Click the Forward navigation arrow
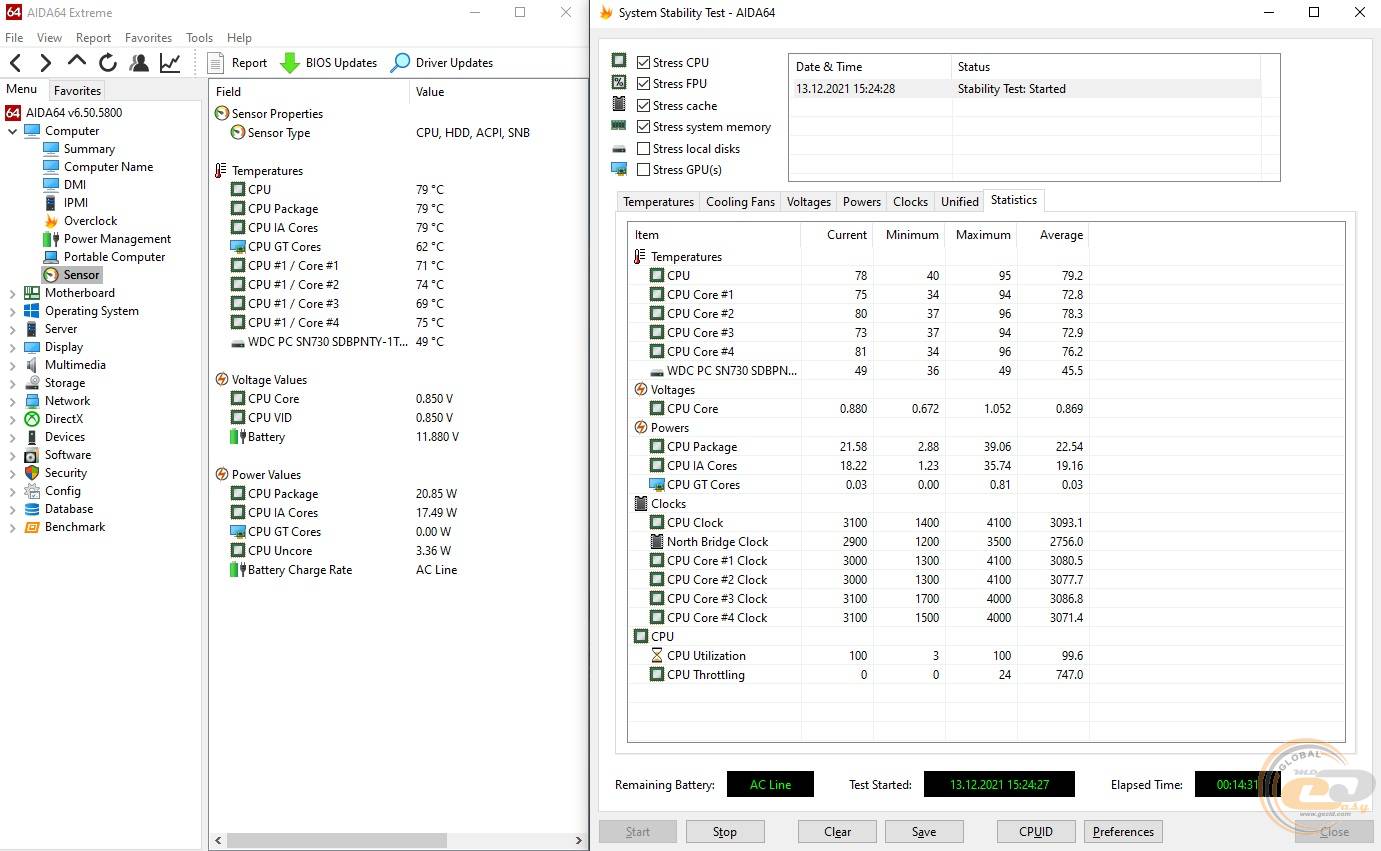Screen dimensions: 1381x851 (x=45, y=63)
